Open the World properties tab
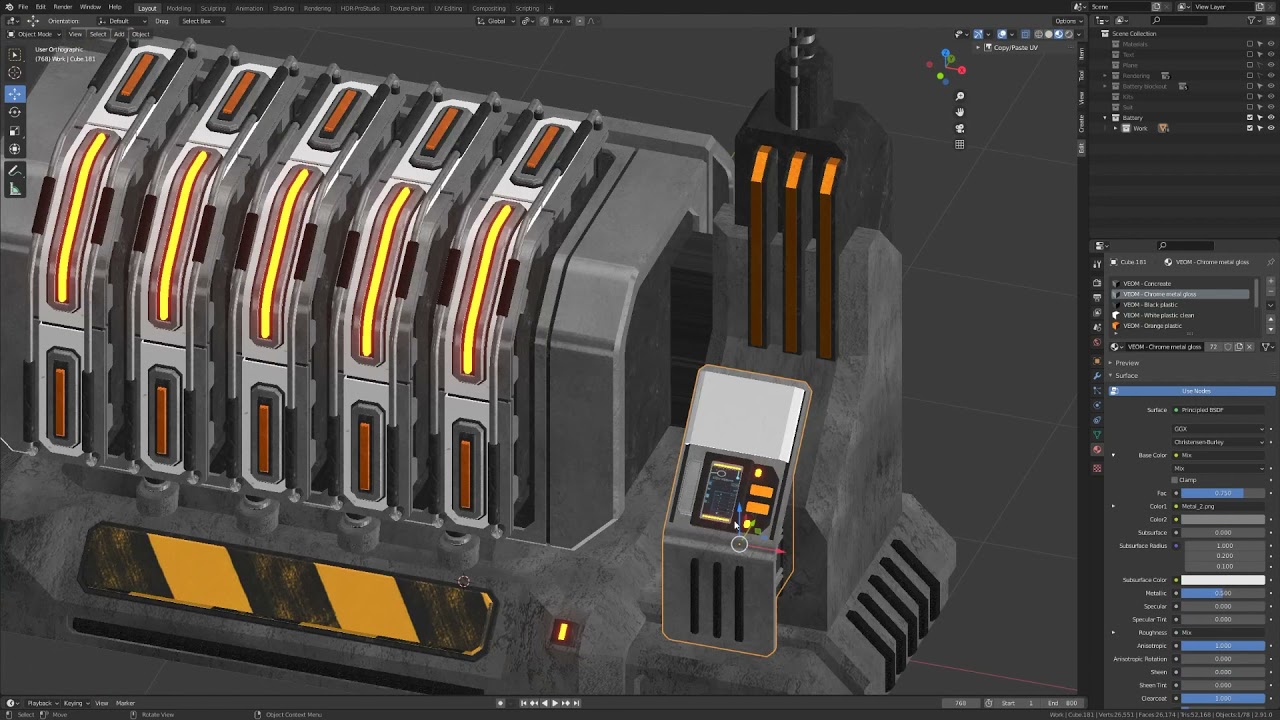 pos(1097,343)
